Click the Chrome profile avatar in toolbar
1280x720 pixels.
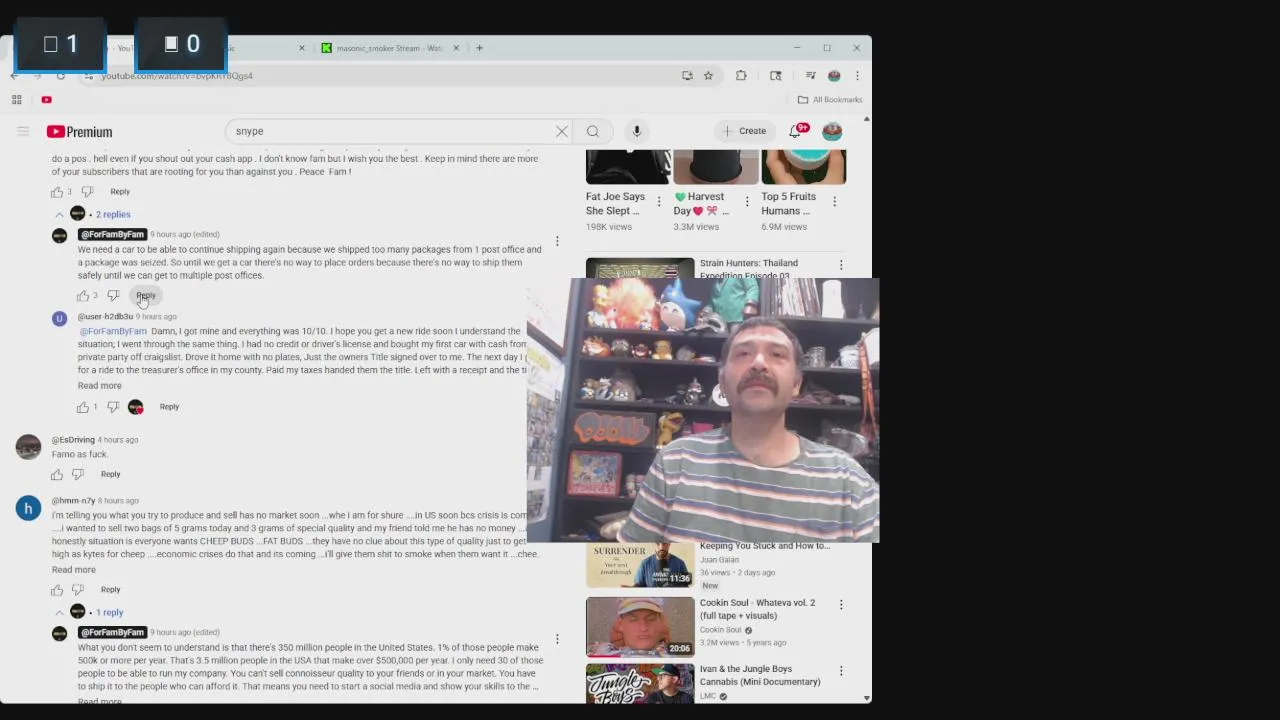[x=834, y=75]
